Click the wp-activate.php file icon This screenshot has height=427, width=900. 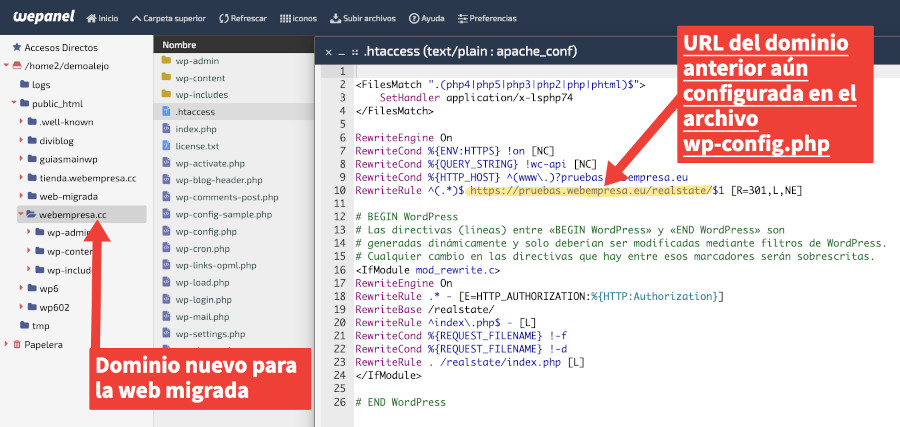coord(166,163)
